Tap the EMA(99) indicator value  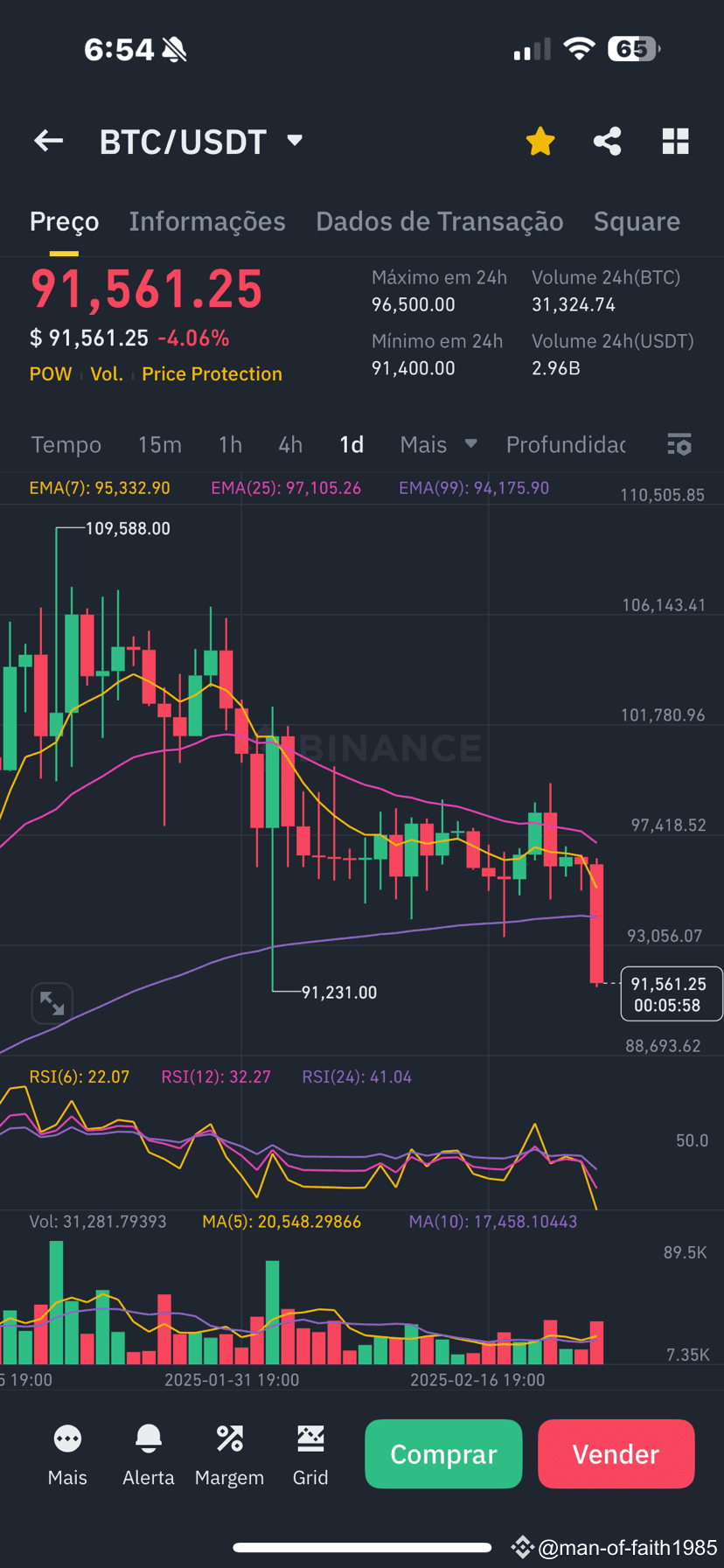[x=474, y=488]
